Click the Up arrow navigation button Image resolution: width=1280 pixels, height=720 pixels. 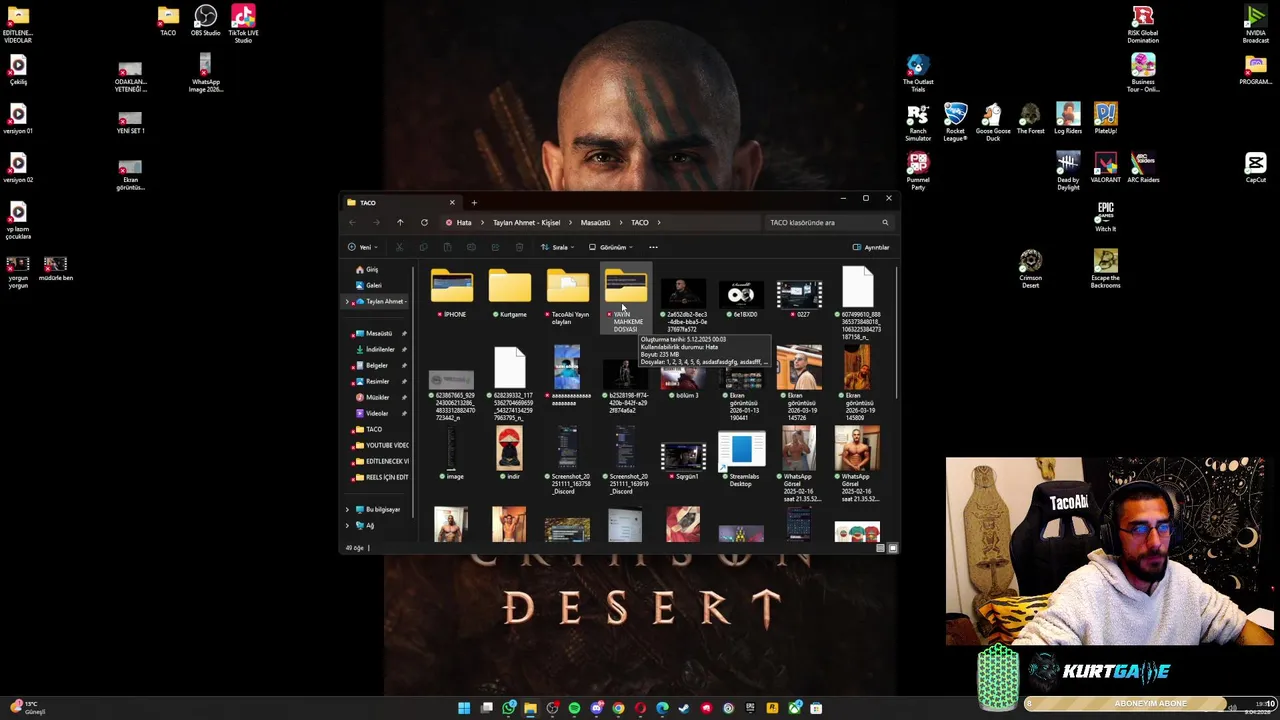[x=400, y=223]
